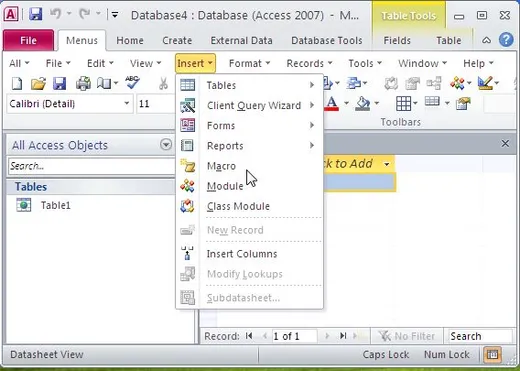
Task: Click the design ruler pencil toolbar icon
Action: tap(485, 83)
